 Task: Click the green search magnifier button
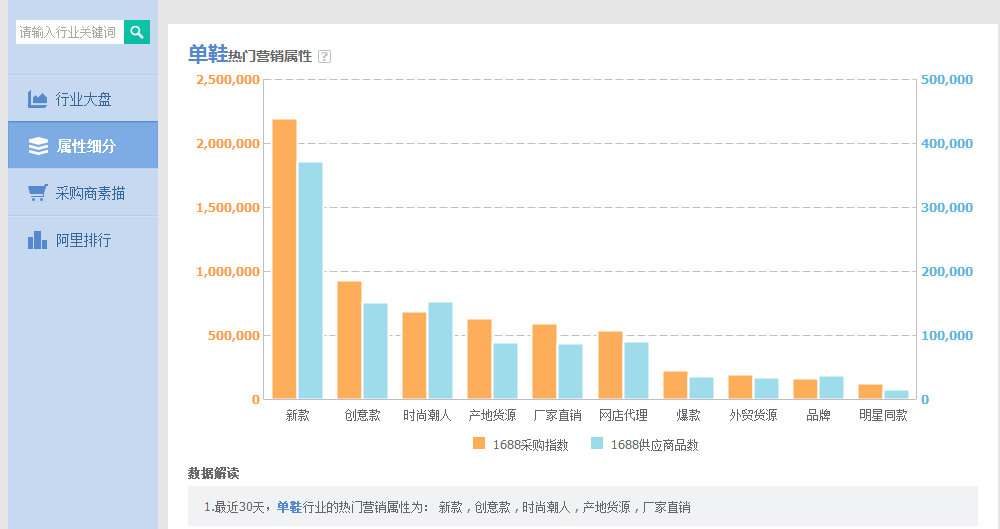[137, 32]
